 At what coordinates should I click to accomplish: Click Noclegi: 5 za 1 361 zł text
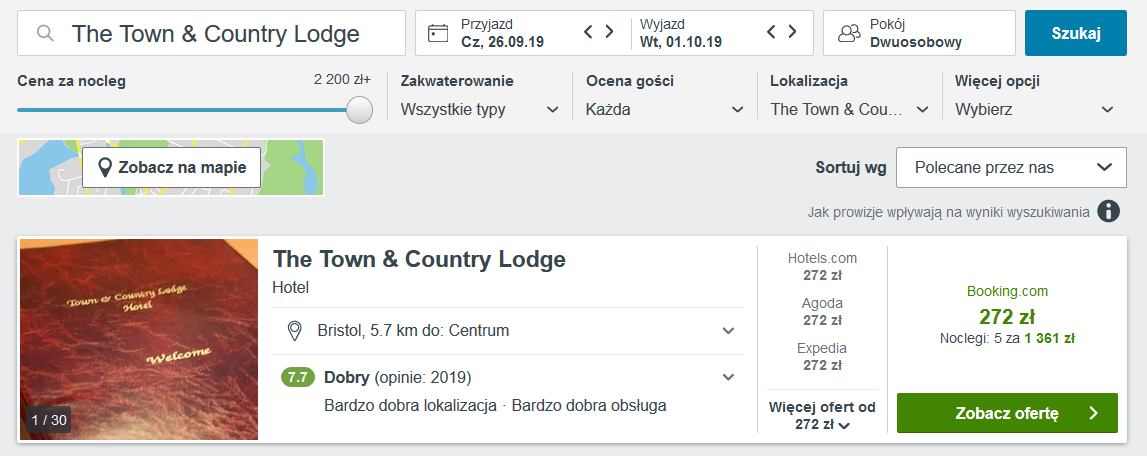(1007, 338)
